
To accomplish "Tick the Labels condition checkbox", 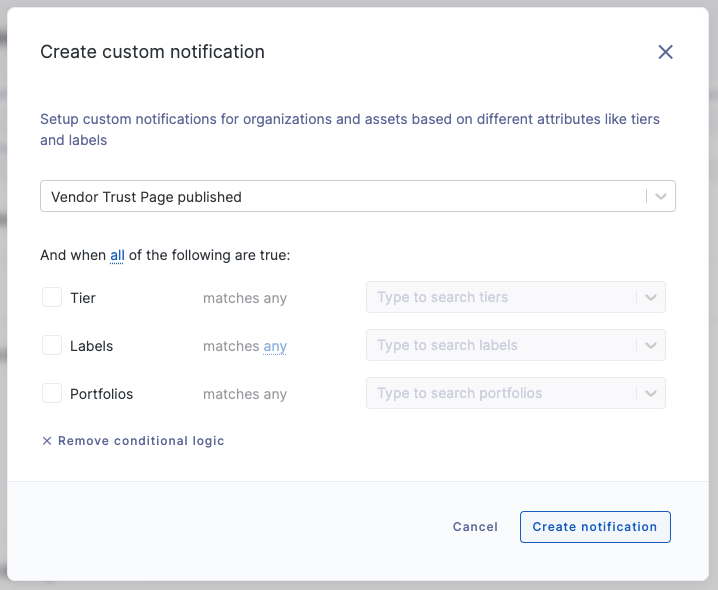I will tap(52, 345).
